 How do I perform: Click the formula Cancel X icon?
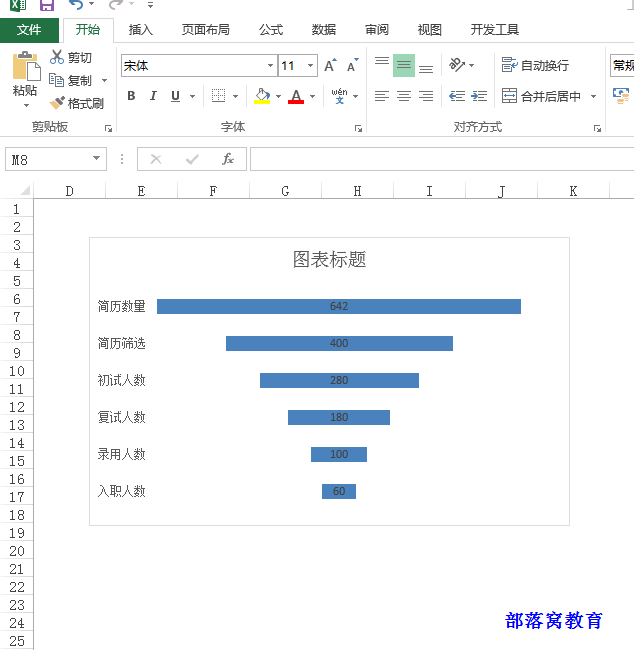click(156, 159)
